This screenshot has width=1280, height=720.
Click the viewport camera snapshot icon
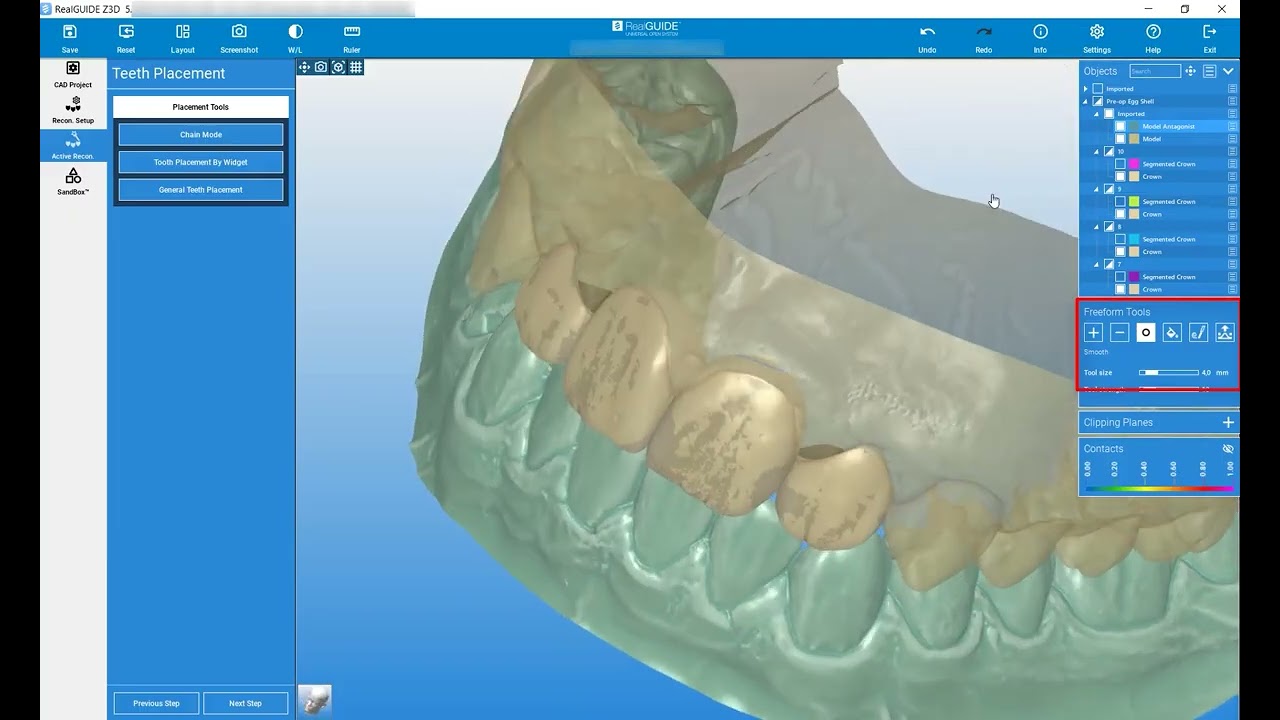(321, 67)
